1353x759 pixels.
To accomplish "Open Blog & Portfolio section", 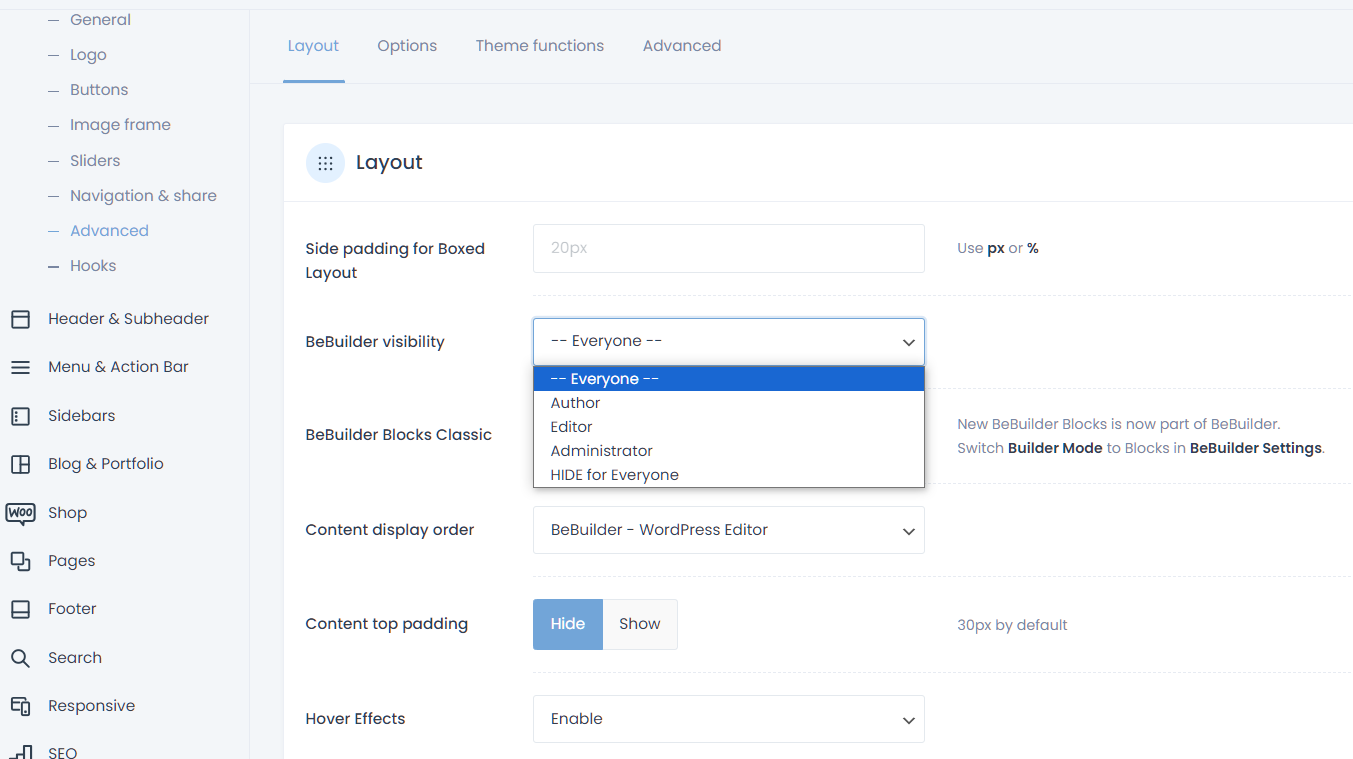I will click(105, 464).
